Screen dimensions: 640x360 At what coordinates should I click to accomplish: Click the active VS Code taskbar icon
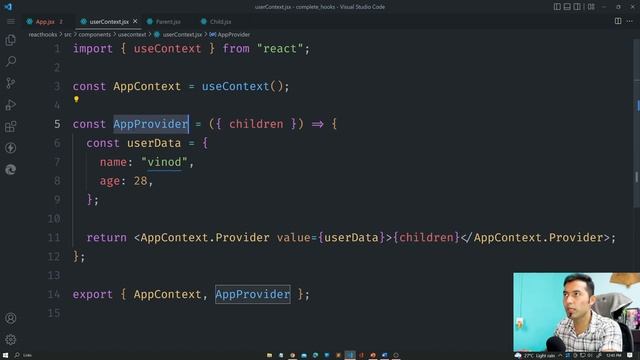coord(350,356)
